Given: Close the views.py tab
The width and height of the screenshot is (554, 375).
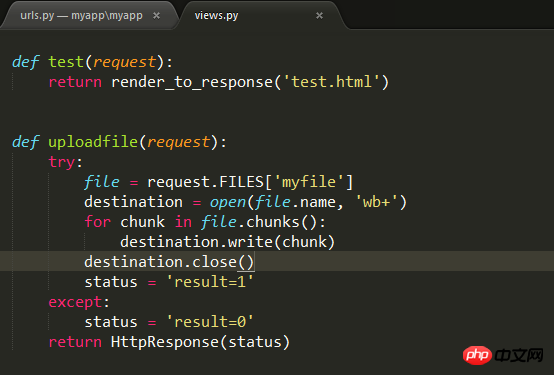Looking at the screenshot, I should tap(319, 16).
